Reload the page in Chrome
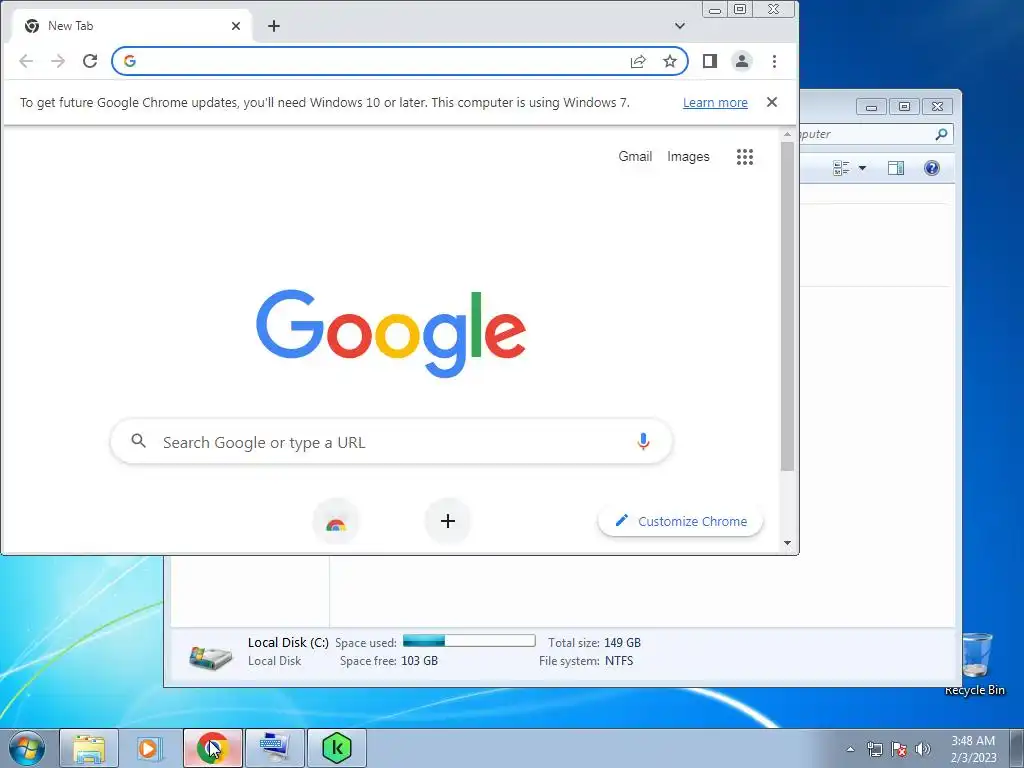Screen dimensions: 1024x768 pyautogui.click(x=90, y=61)
